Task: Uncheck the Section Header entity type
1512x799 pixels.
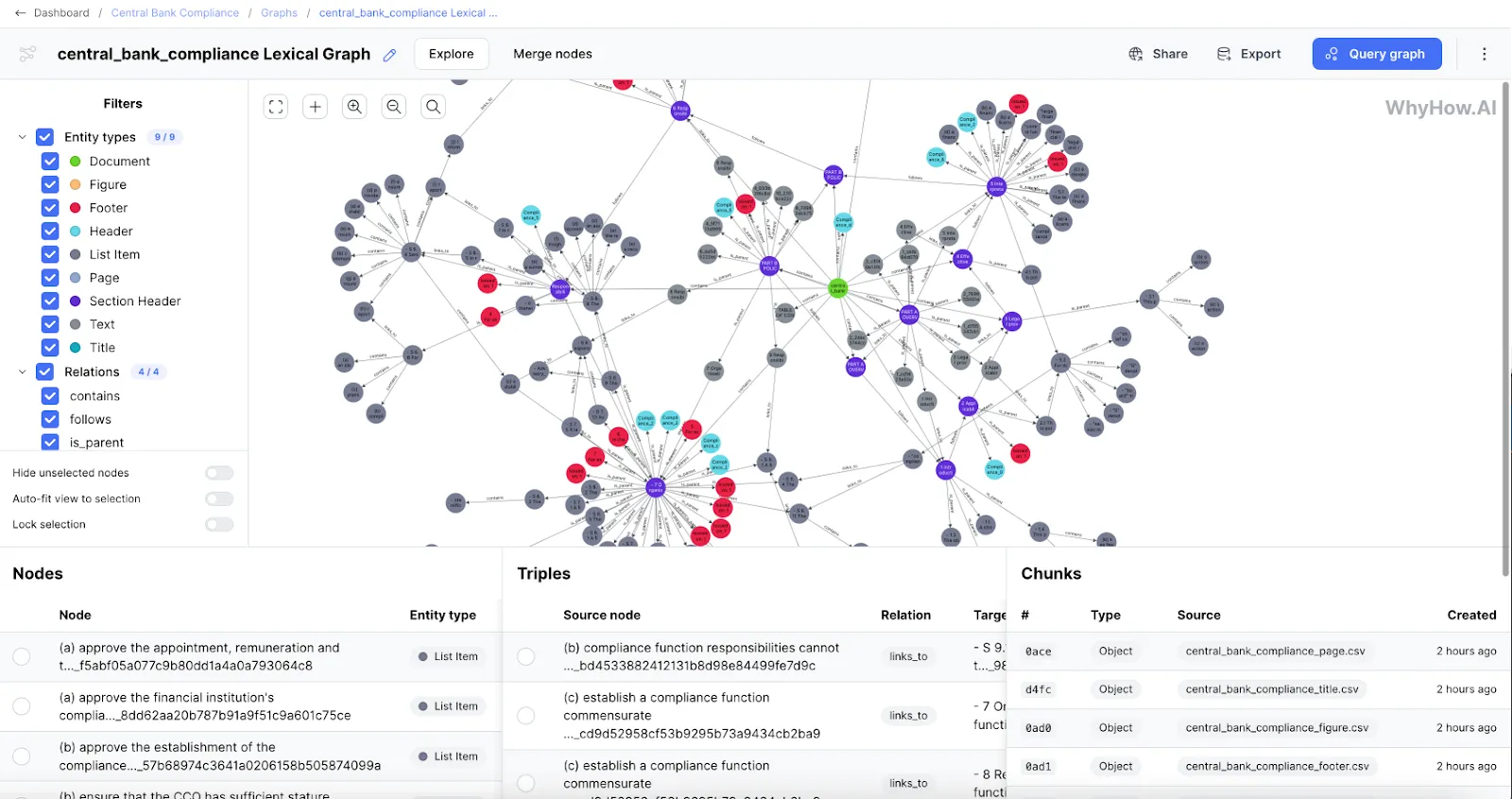Action: click(x=50, y=301)
